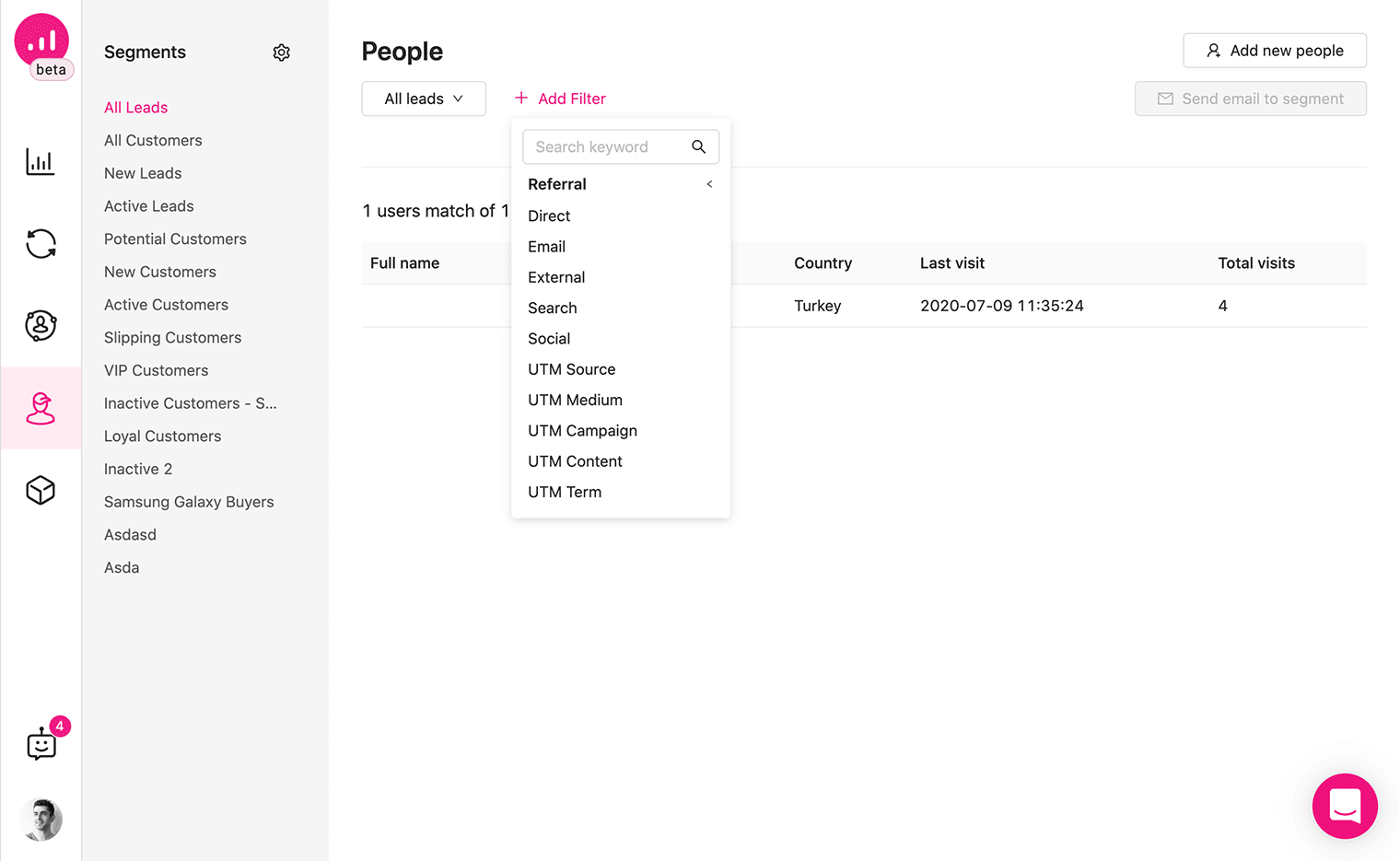This screenshot has height=861, width=1400.
Task: Click the beta logo icon
Action: pyautogui.click(x=41, y=46)
